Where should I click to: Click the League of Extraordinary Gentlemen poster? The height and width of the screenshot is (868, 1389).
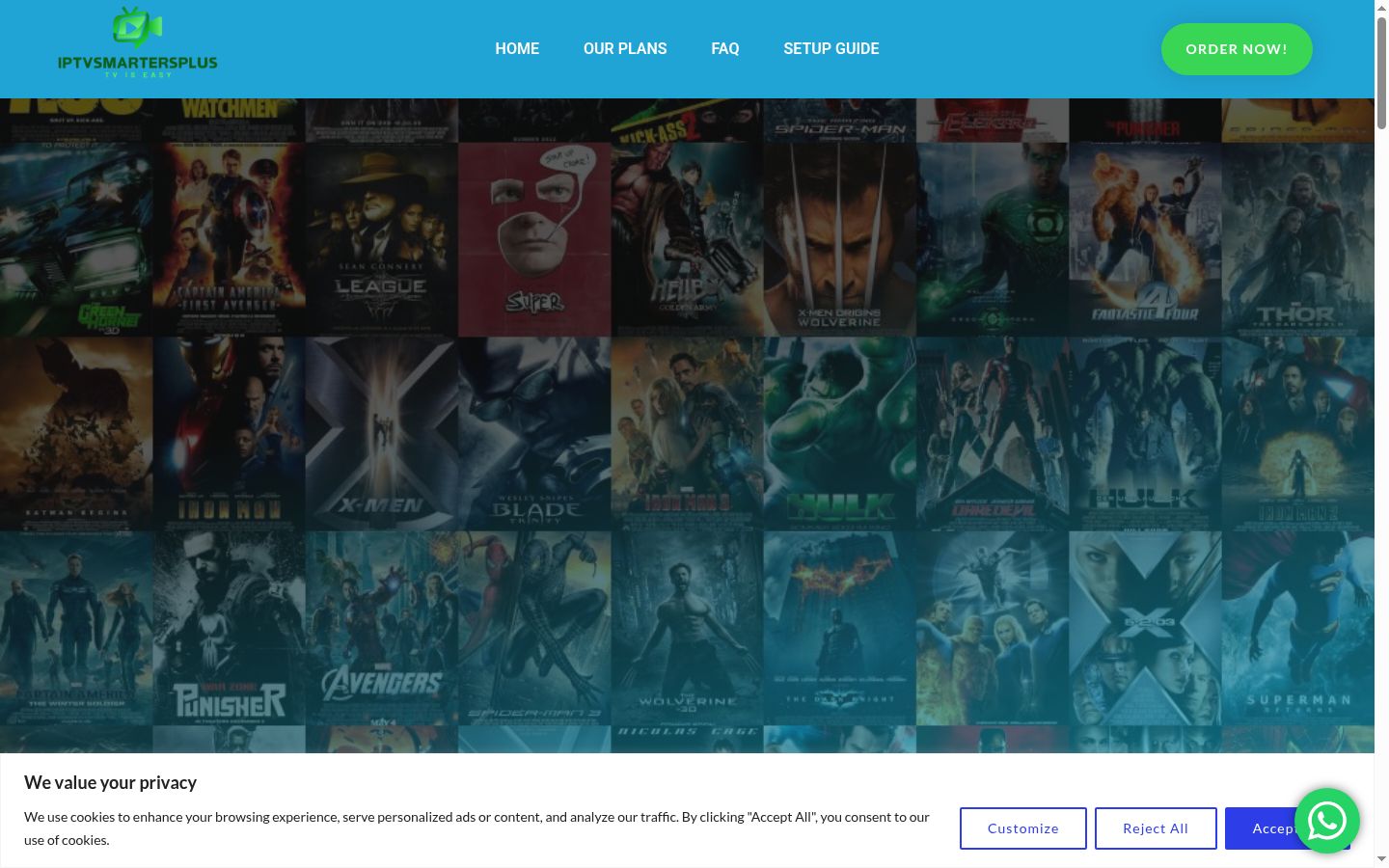382,239
